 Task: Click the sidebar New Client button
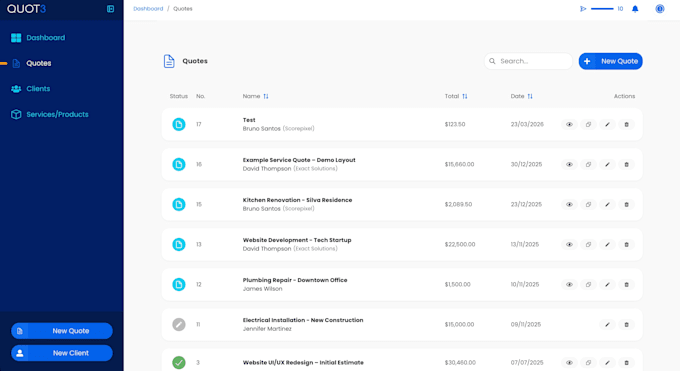(x=62, y=353)
